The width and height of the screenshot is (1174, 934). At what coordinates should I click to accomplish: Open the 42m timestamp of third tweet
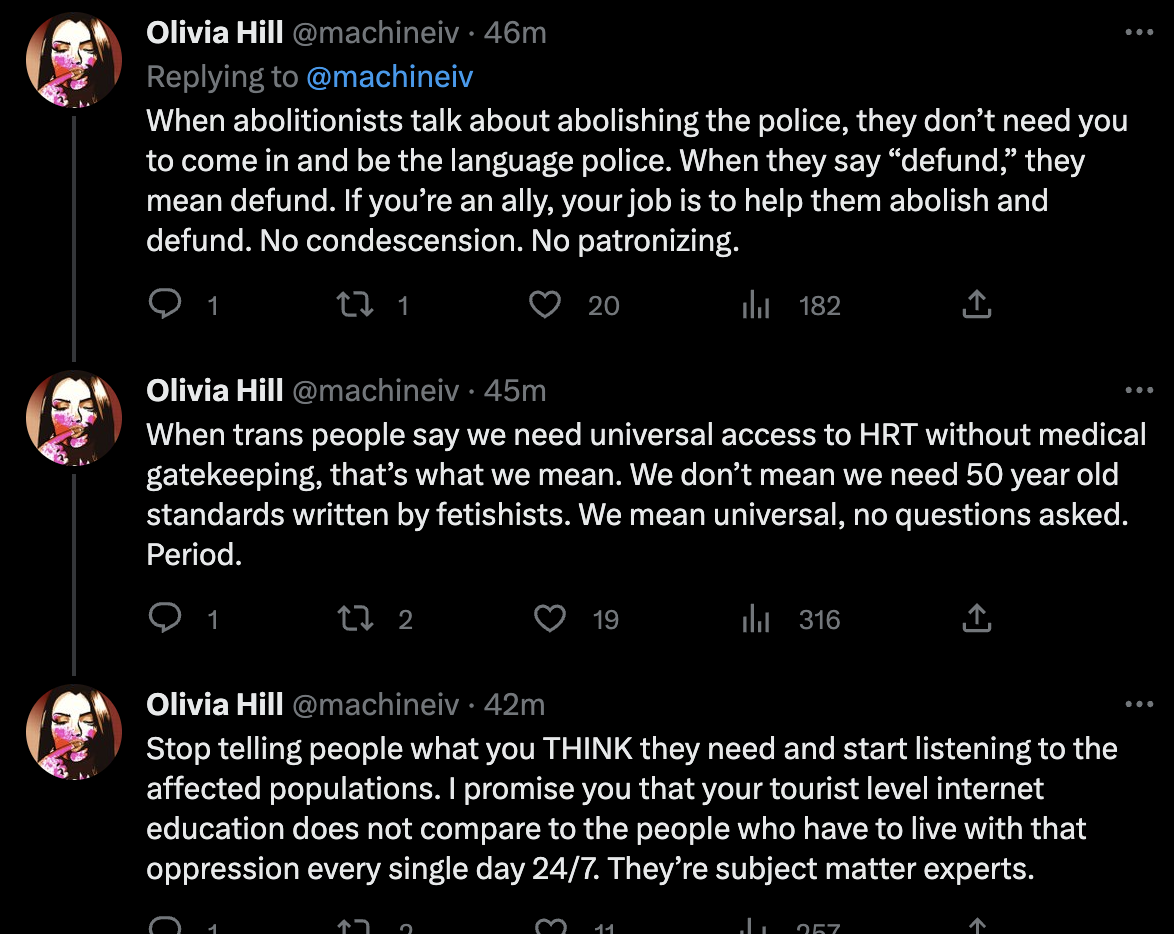click(x=514, y=705)
